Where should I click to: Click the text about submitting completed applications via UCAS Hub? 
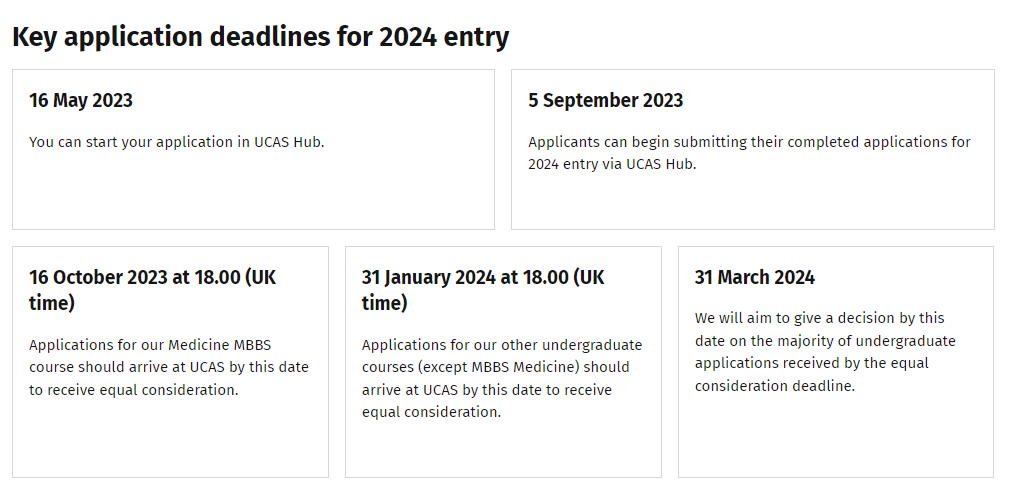[750, 153]
